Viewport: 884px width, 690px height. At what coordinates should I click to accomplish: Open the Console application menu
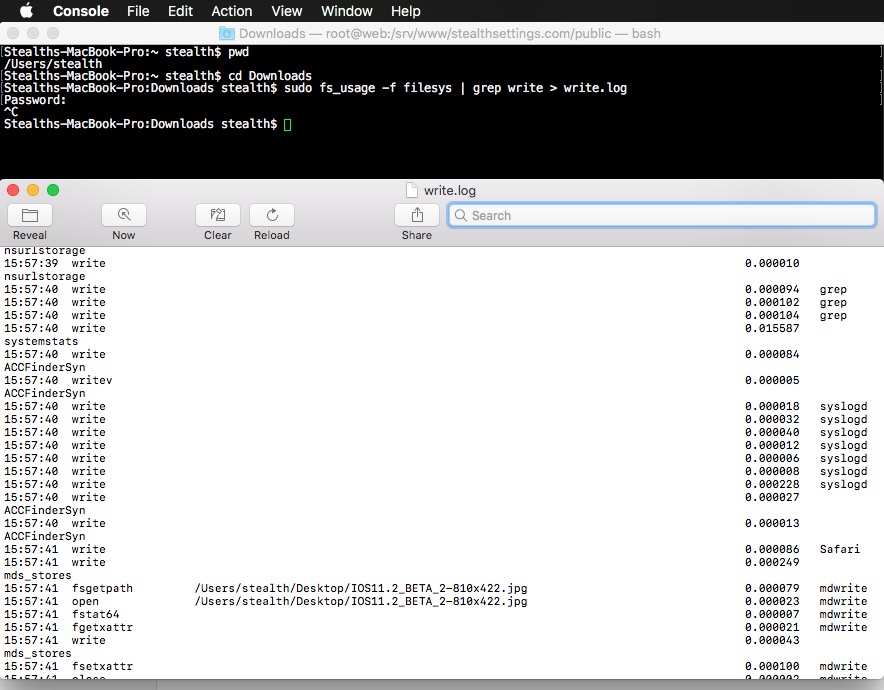[81, 11]
